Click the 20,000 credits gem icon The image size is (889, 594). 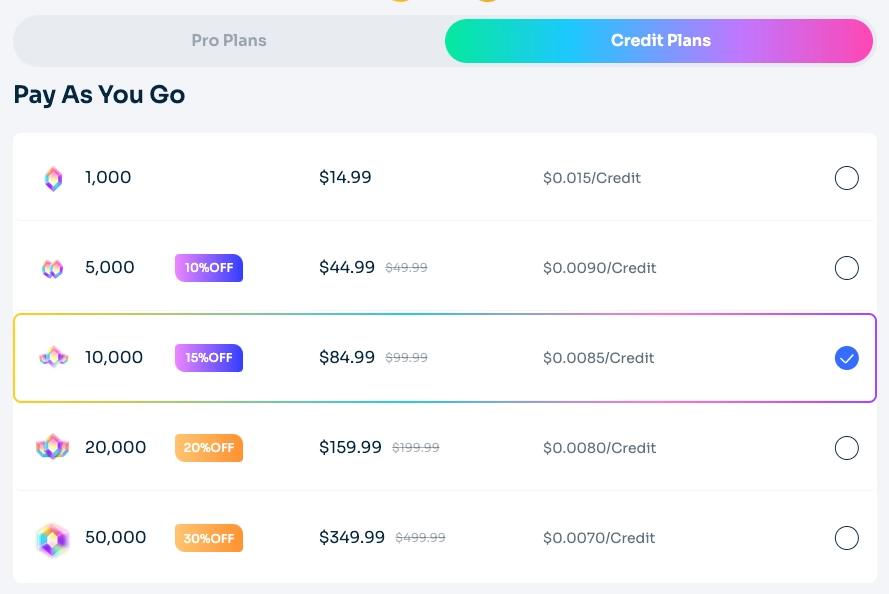pos(53,448)
